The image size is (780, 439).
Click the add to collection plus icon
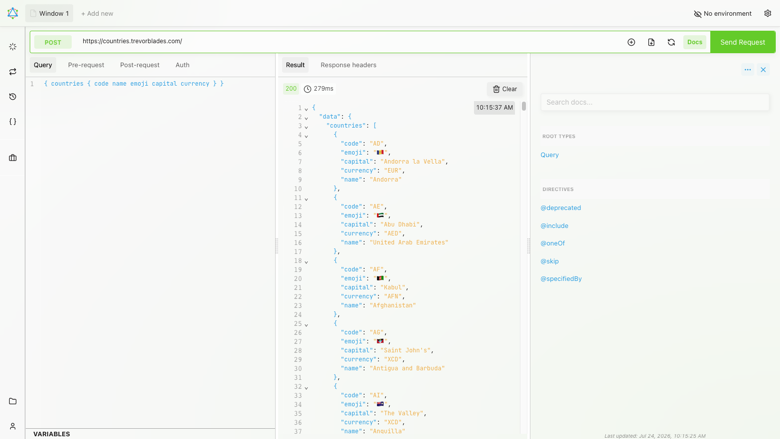coord(631,42)
